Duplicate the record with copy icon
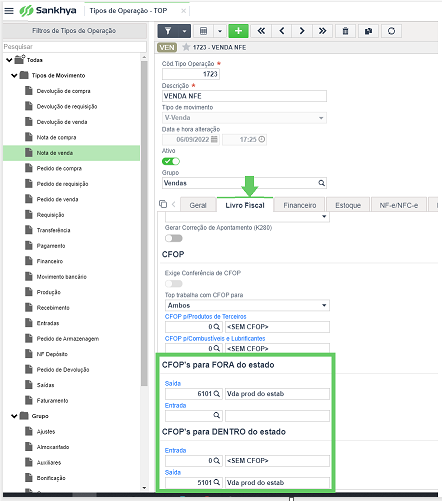442x501 pixels. tap(368, 31)
